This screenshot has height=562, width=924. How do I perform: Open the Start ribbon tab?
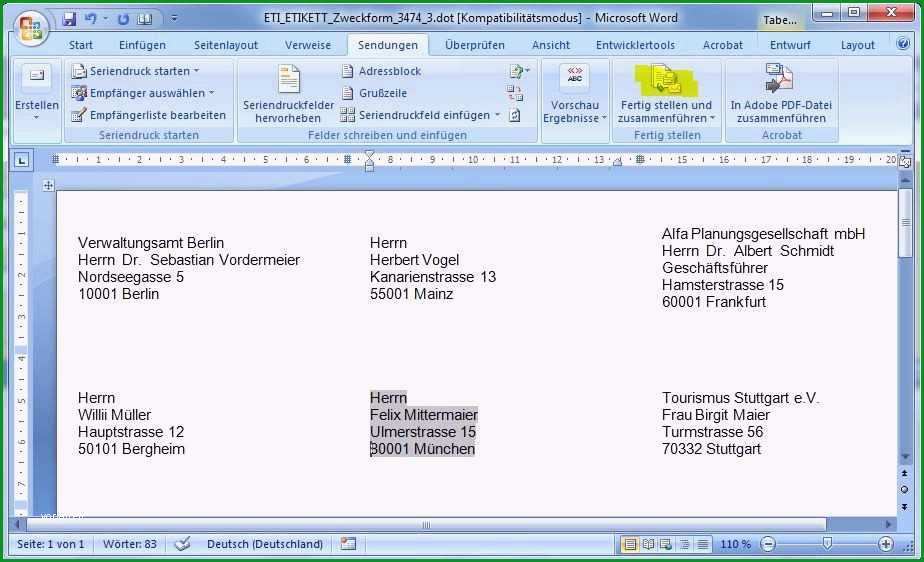coord(81,45)
